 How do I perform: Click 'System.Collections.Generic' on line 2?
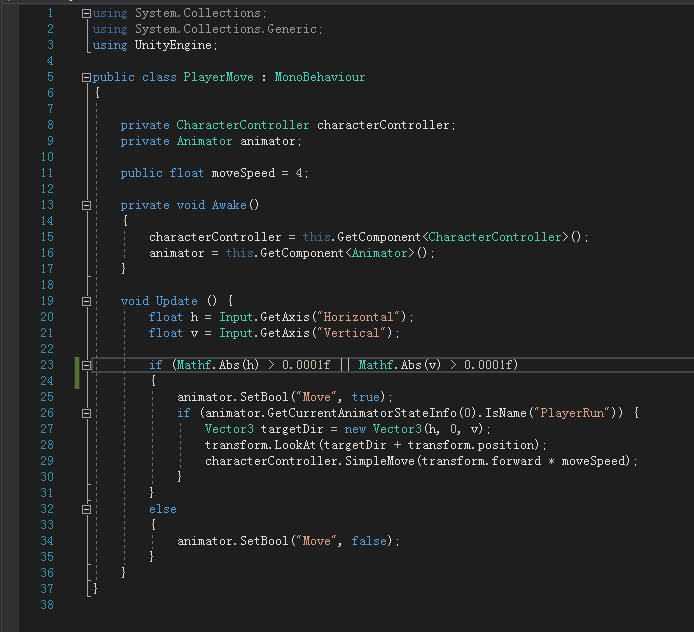point(226,29)
